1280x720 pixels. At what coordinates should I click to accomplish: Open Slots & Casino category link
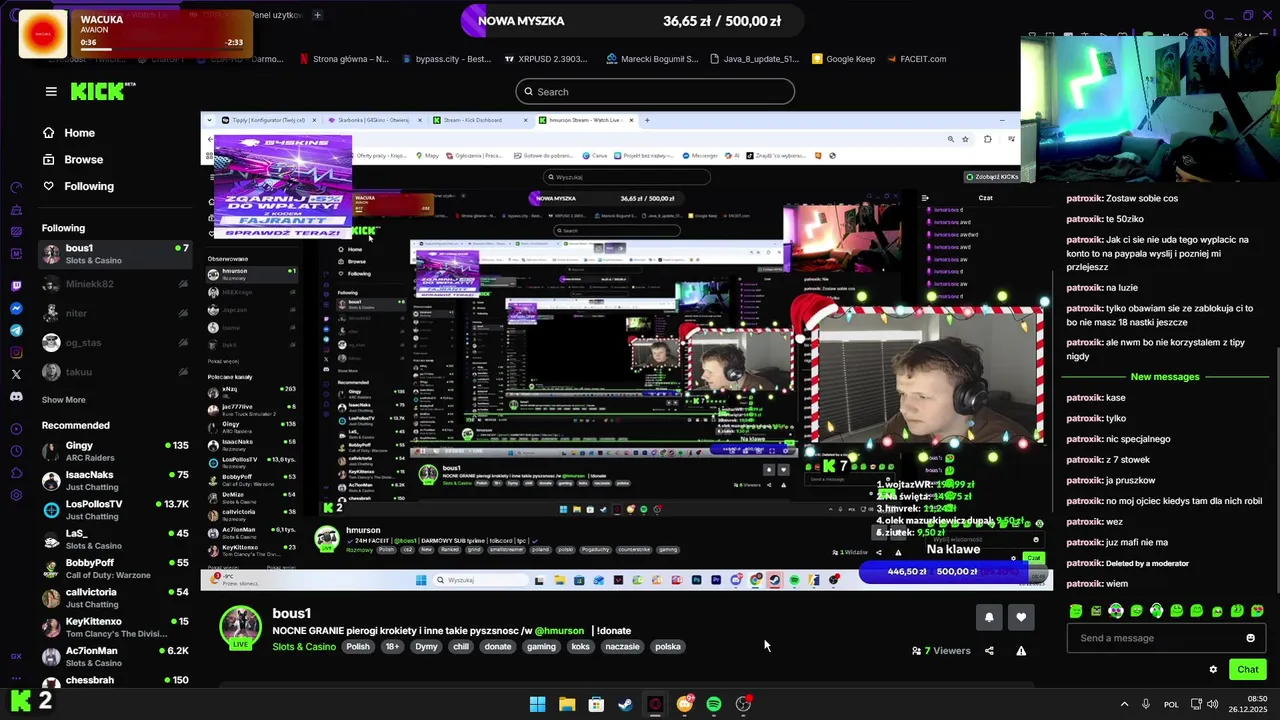(x=304, y=647)
